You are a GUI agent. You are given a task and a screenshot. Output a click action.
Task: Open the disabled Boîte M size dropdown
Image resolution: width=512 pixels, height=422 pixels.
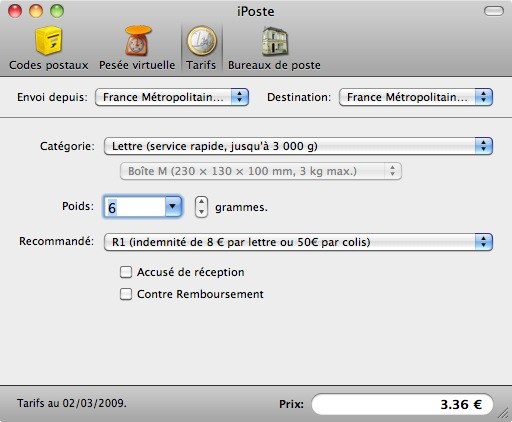click(x=261, y=171)
